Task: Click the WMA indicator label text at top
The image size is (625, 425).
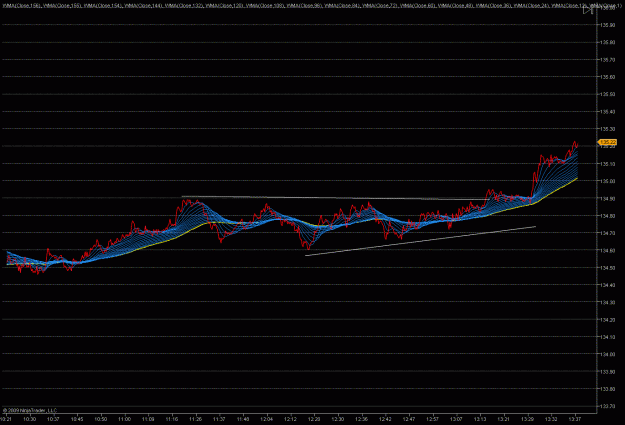Action: [312, 6]
